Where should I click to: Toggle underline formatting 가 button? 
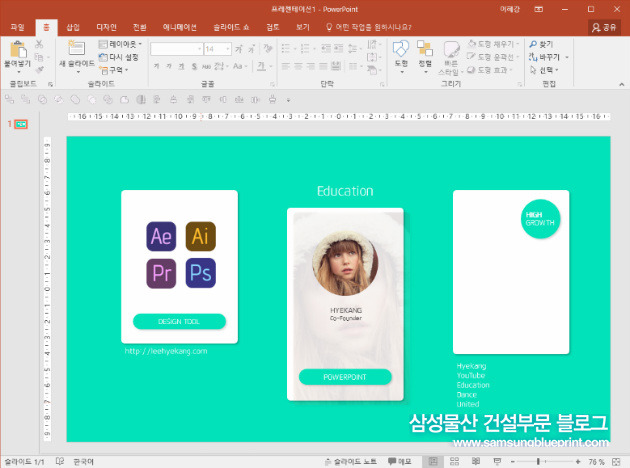(182, 66)
